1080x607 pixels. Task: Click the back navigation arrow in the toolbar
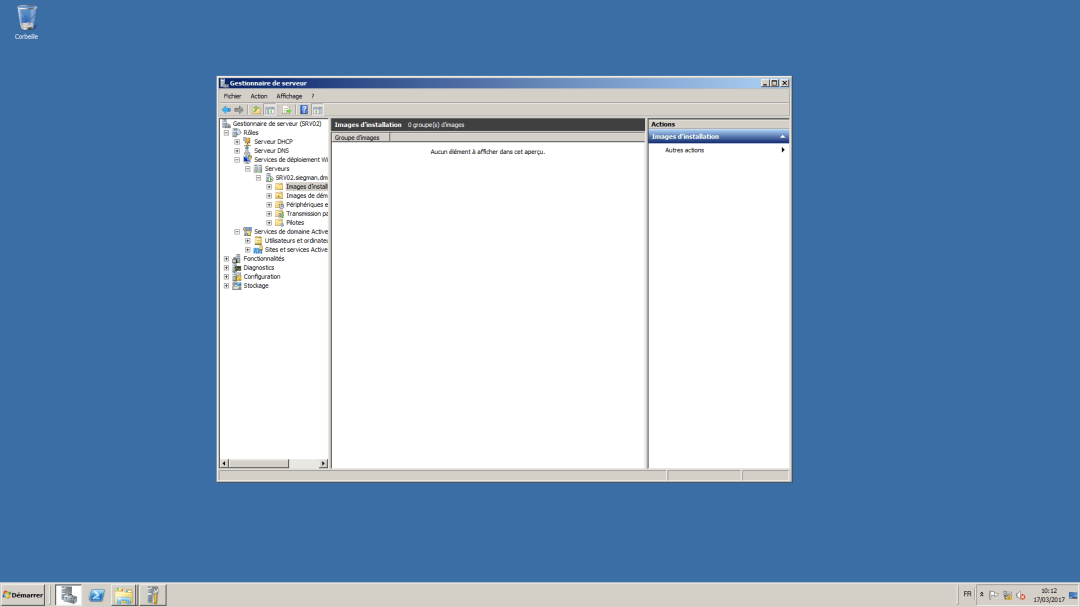click(x=226, y=109)
